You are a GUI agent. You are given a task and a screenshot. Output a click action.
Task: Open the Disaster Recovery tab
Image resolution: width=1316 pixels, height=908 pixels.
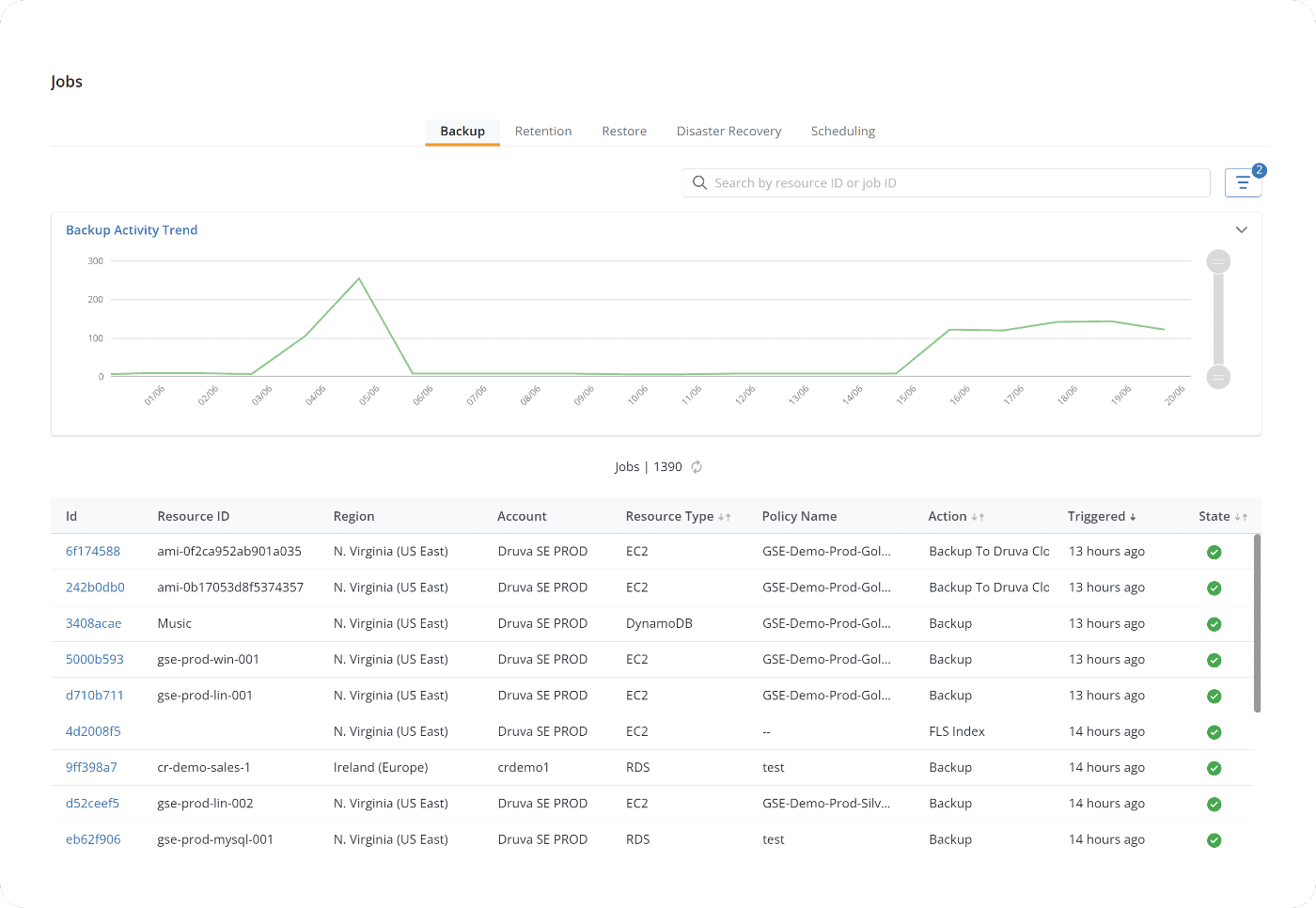(x=728, y=131)
